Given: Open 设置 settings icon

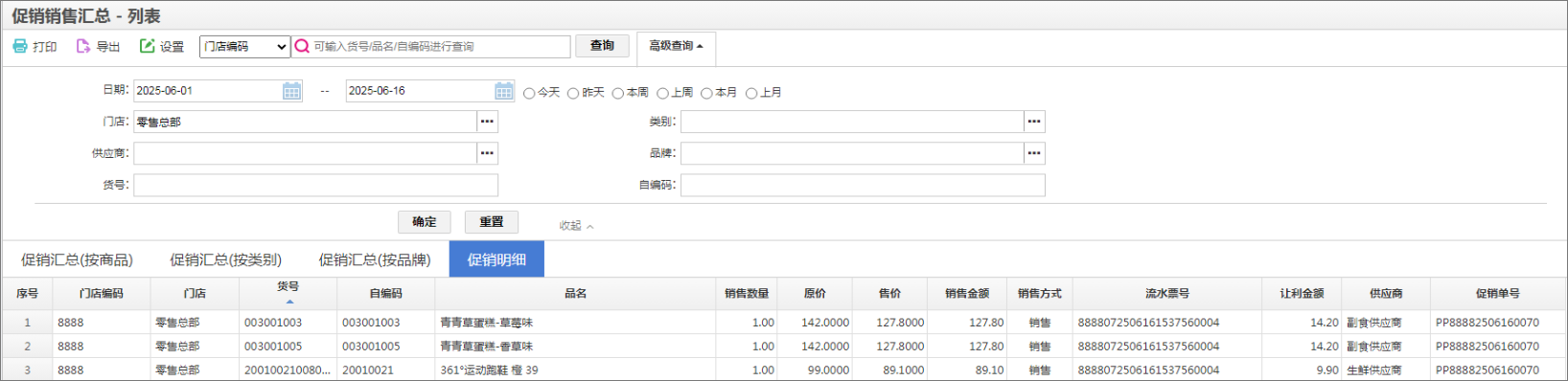Looking at the screenshot, I should 147,46.
